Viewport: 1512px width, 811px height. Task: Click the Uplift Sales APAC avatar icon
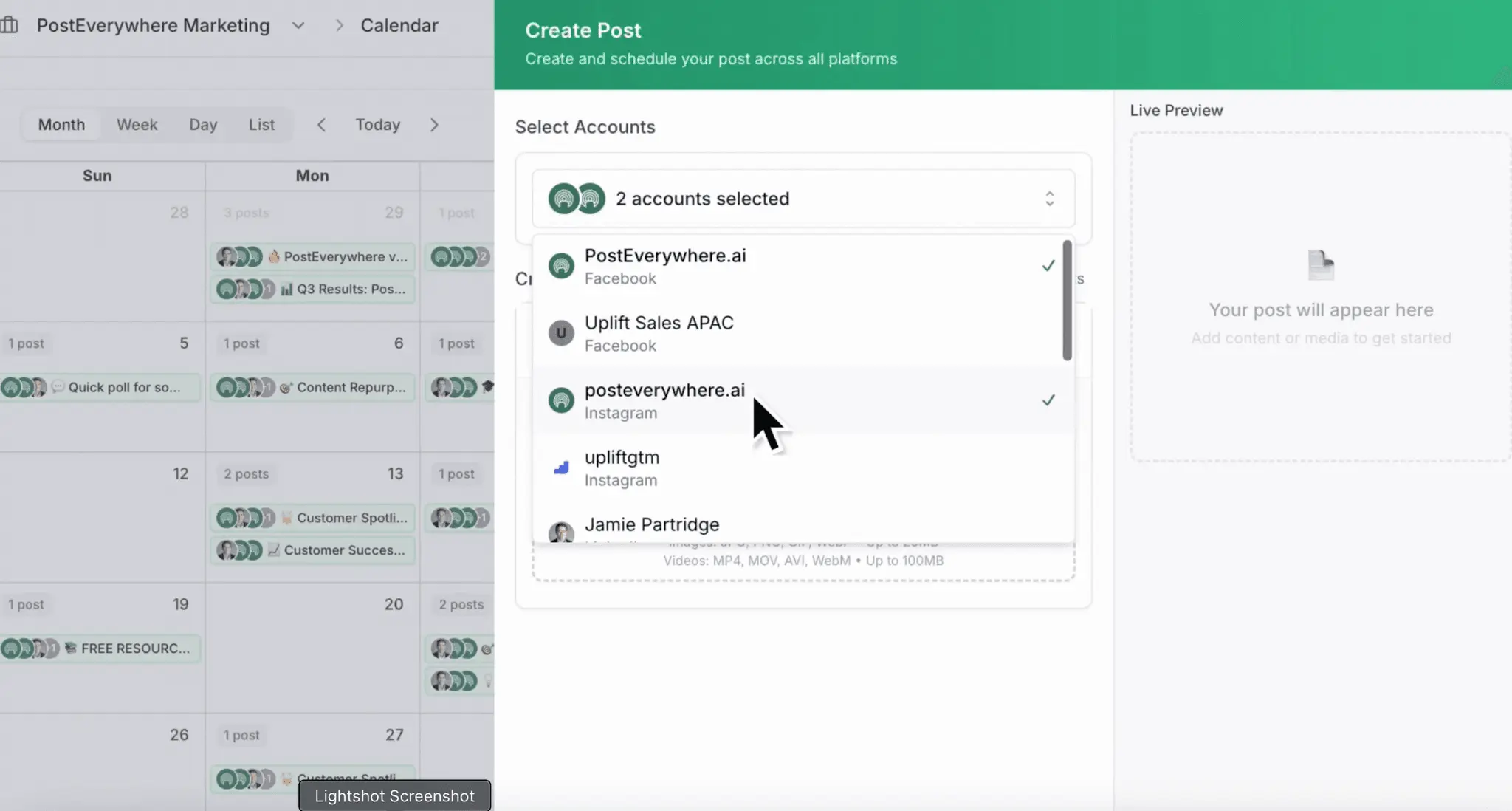coord(561,333)
